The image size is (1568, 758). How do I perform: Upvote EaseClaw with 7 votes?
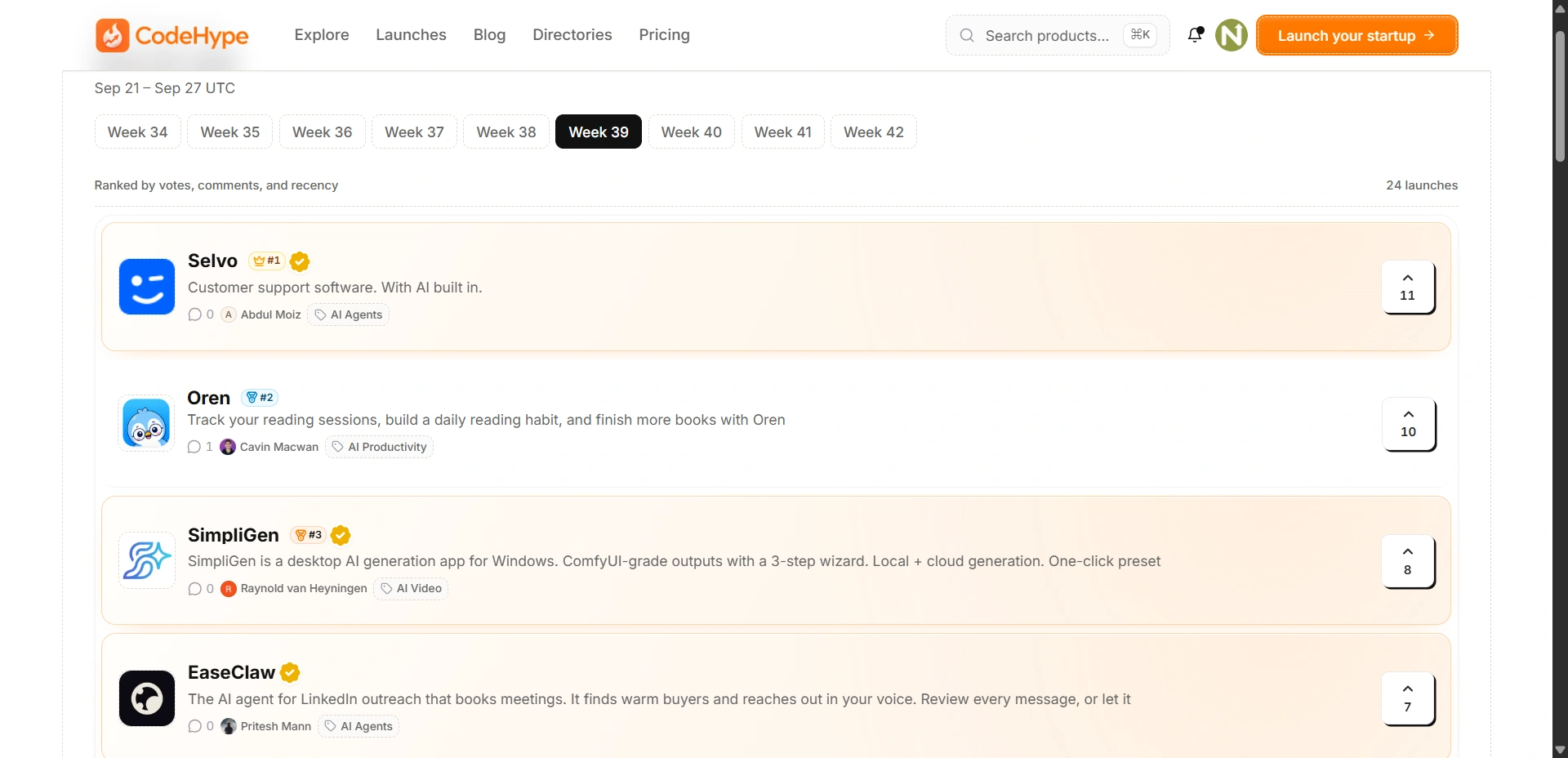pyautogui.click(x=1408, y=698)
